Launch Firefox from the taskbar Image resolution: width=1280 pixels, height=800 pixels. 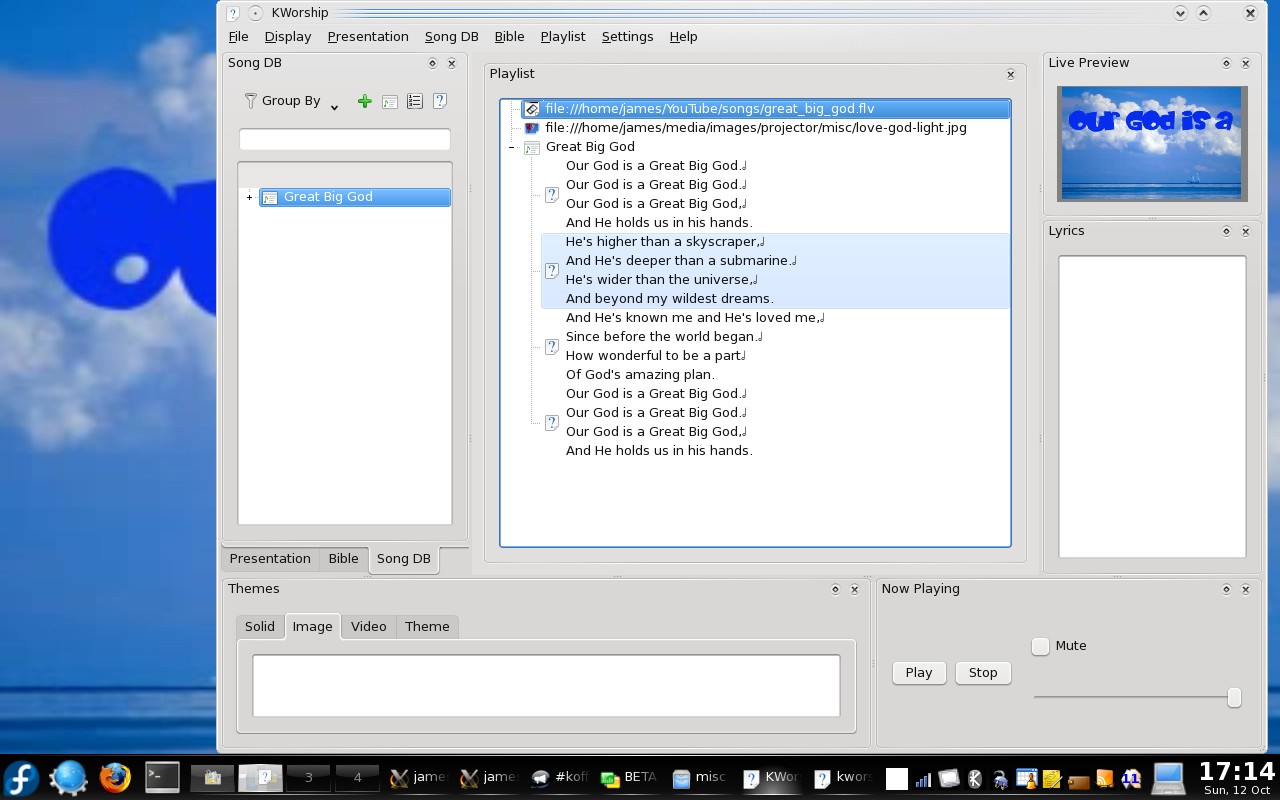click(x=115, y=777)
